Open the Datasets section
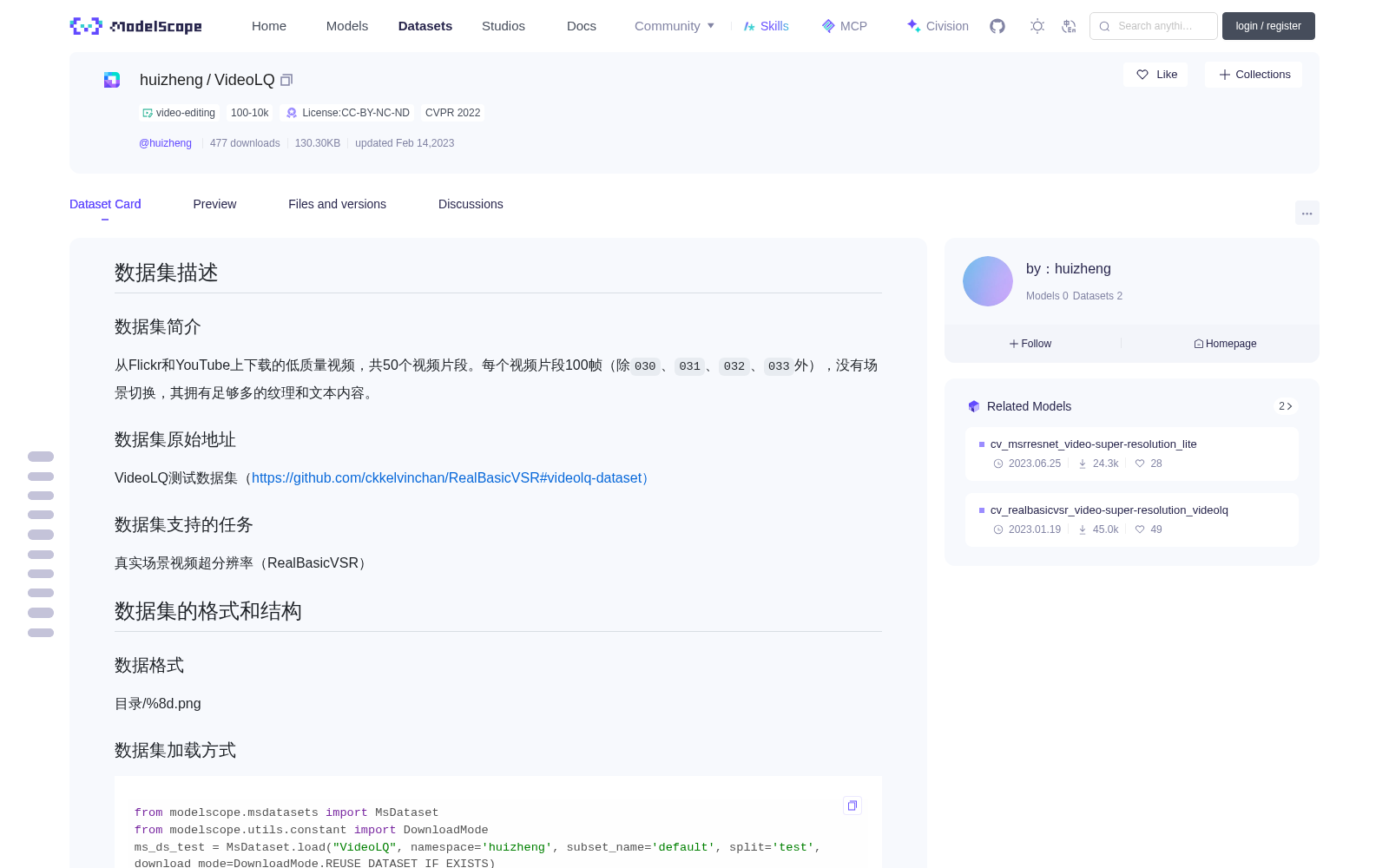The height and width of the screenshot is (868, 1389). click(425, 26)
